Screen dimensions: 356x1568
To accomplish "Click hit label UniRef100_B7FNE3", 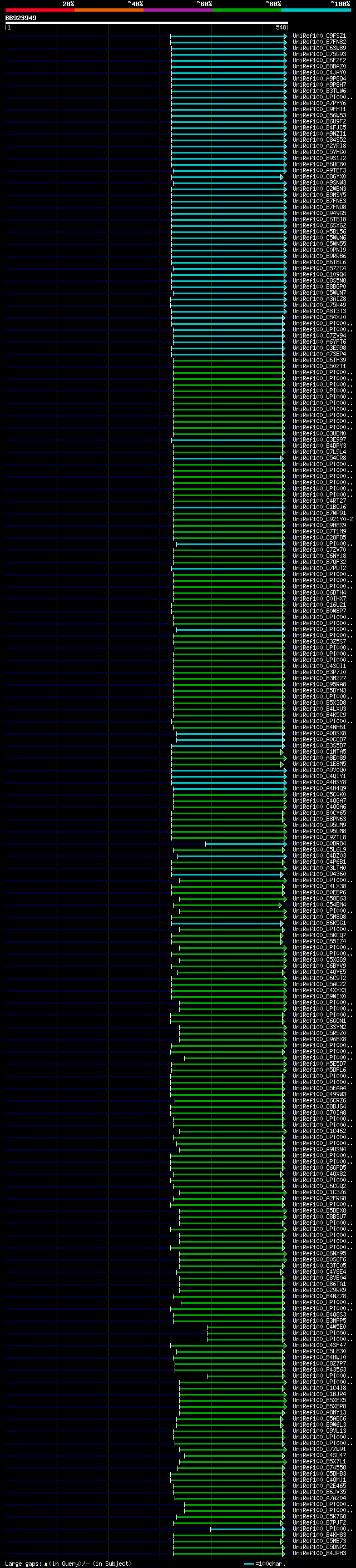I will 319,201.
